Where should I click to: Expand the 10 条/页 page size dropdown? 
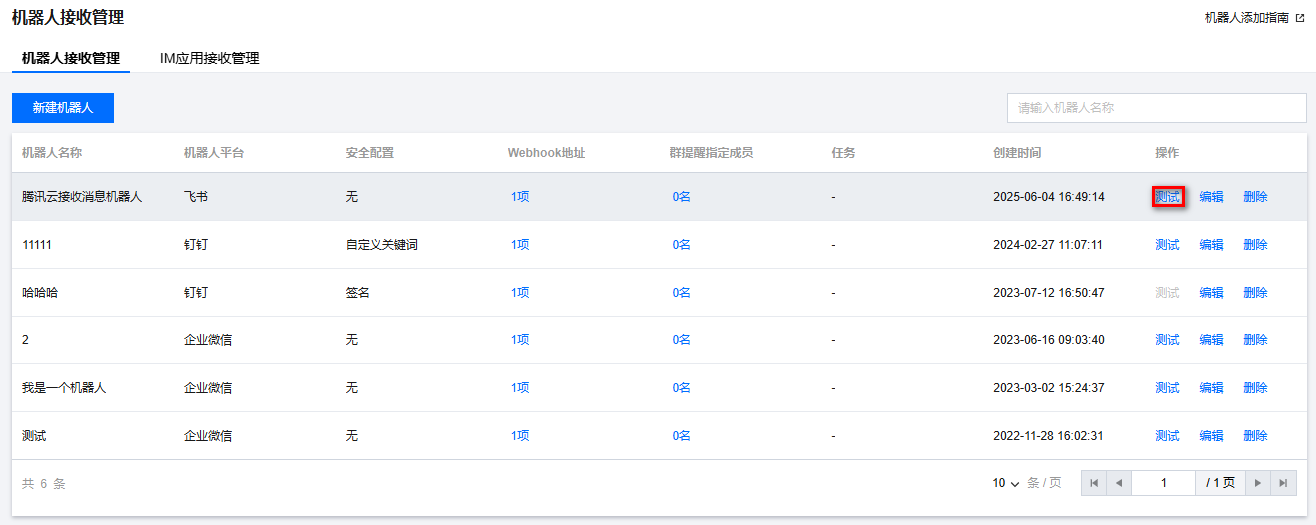click(1006, 483)
